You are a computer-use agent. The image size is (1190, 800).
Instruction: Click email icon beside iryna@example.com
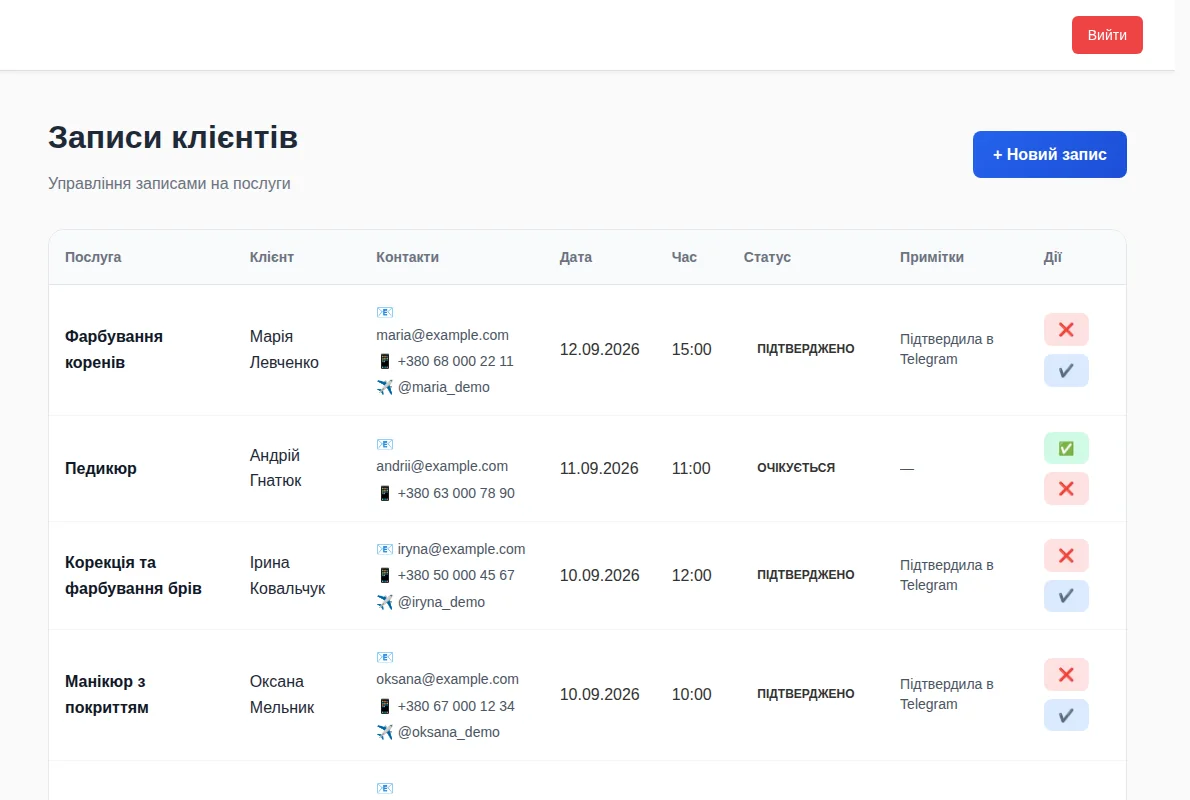pyautogui.click(x=385, y=549)
